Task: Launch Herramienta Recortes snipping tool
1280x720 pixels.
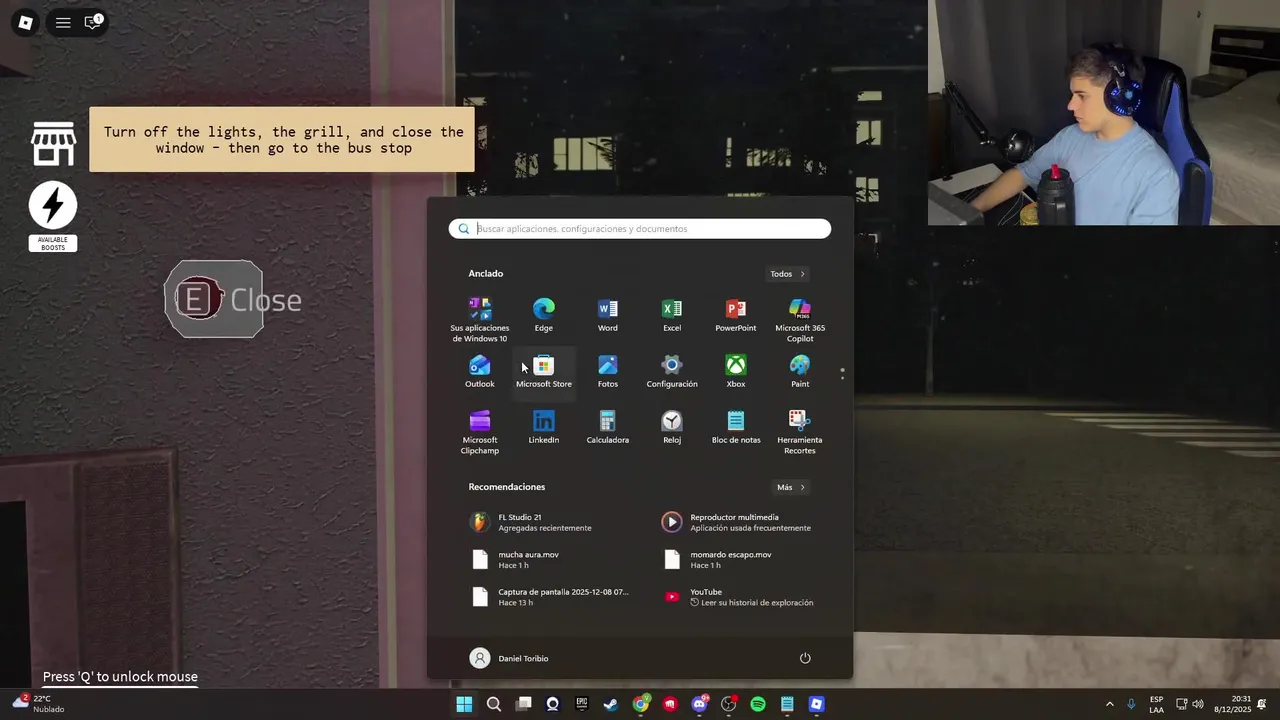Action: (800, 432)
